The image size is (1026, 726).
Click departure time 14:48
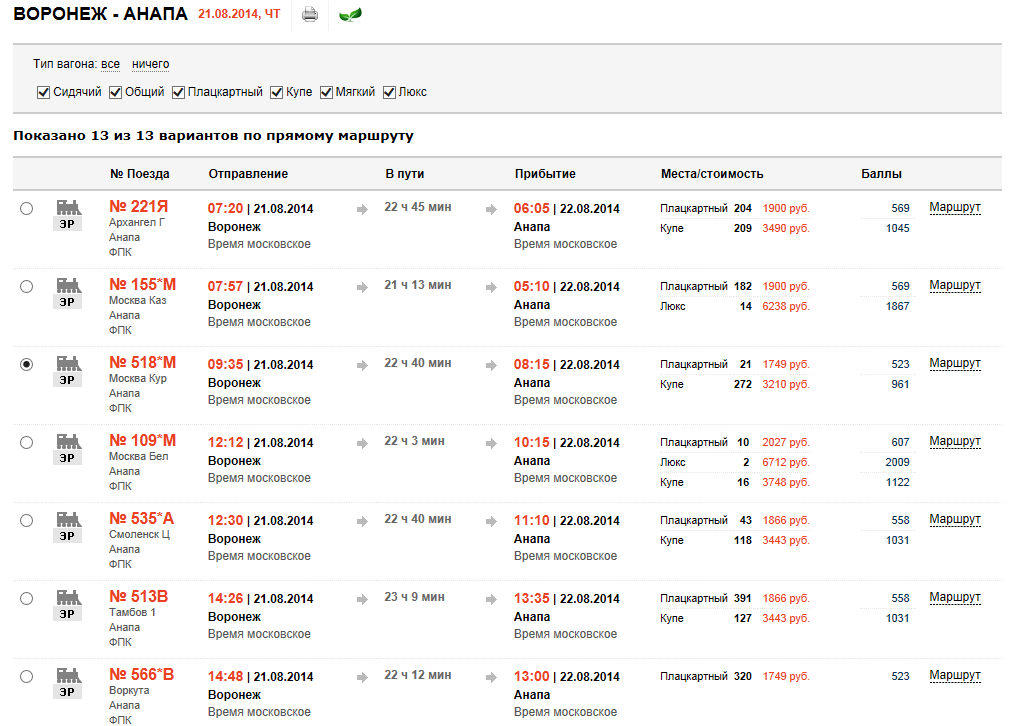(x=225, y=676)
